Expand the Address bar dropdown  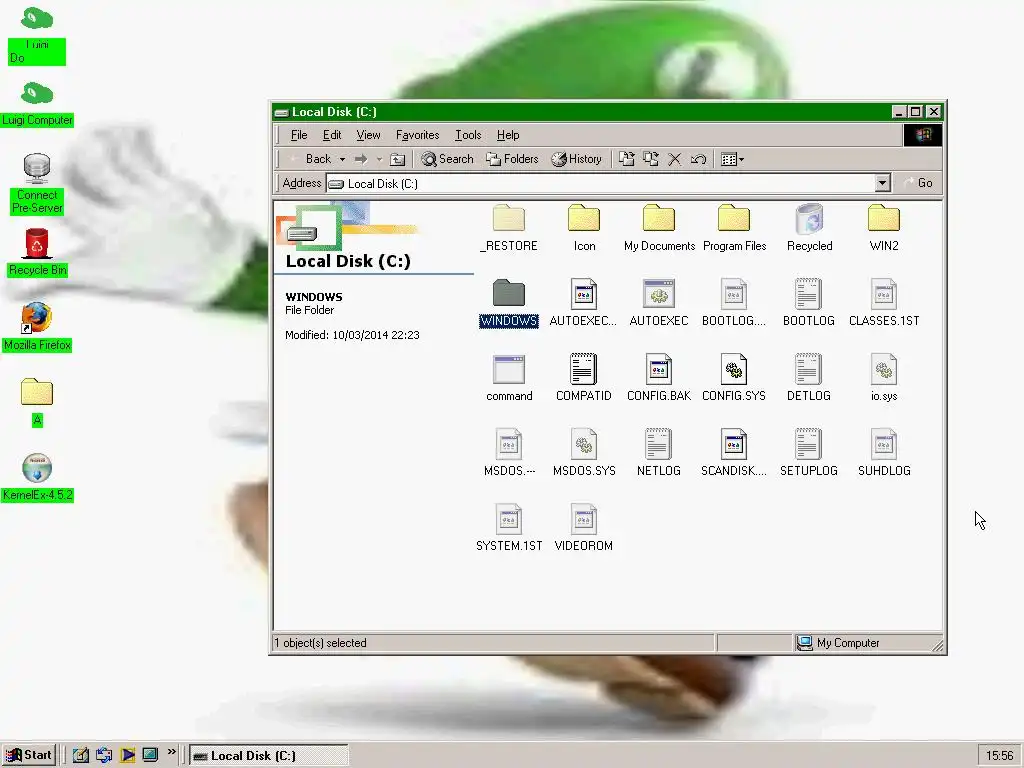(882, 183)
